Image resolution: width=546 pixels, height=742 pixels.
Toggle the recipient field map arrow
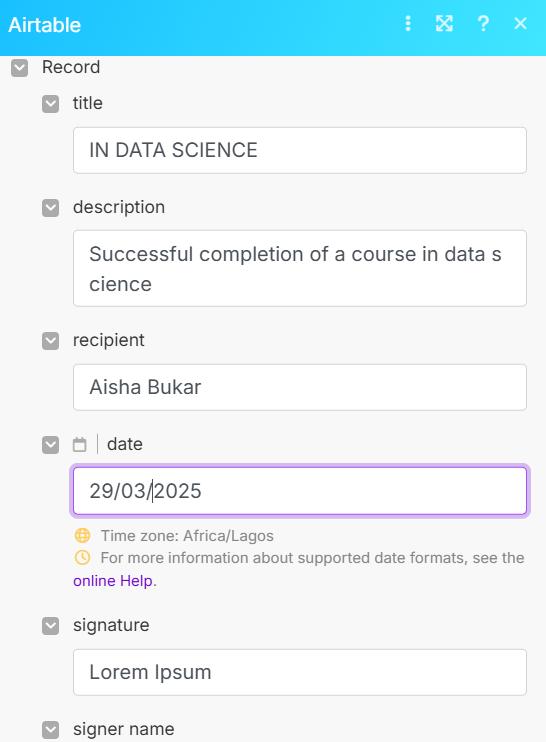[51, 341]
